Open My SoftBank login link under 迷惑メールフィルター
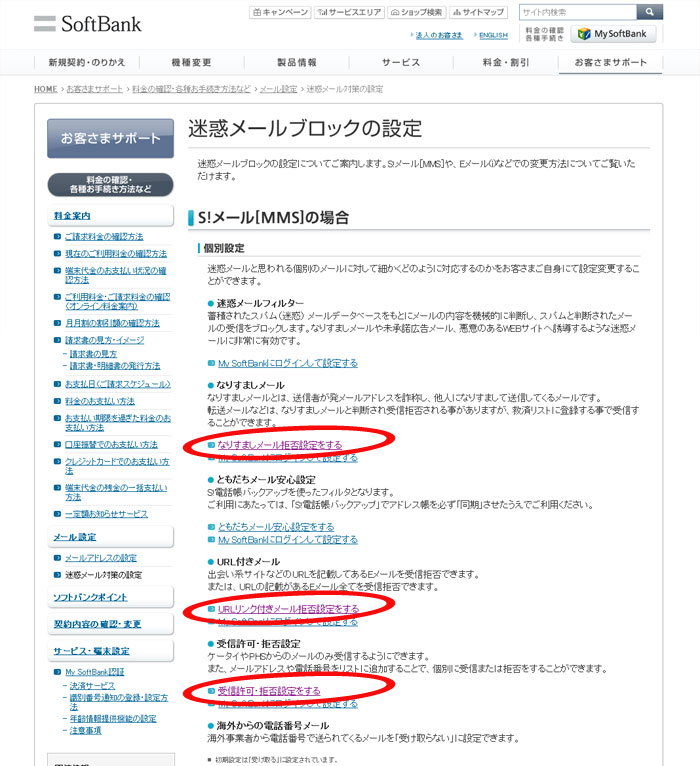 click(x=288, y=363)
